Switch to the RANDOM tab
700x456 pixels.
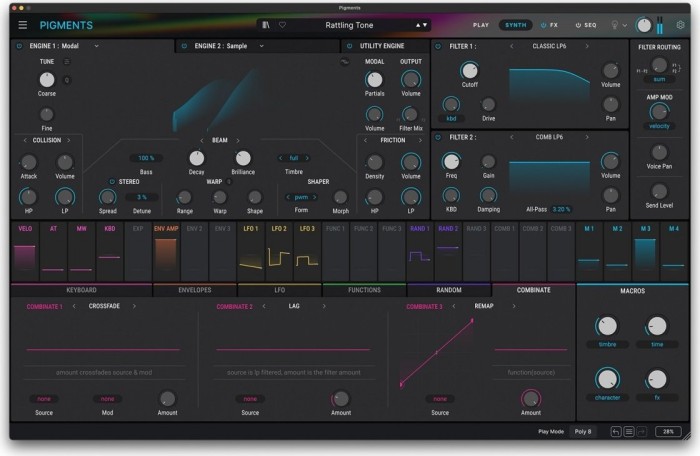(x=449, y=290)
